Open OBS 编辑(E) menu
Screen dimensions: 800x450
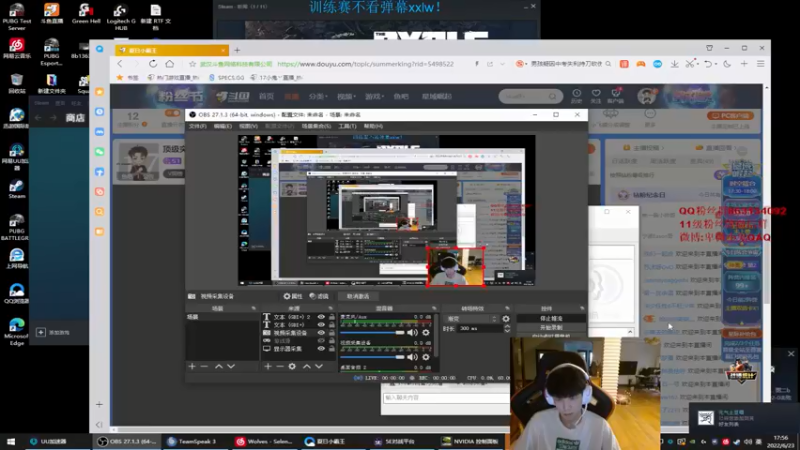(222, 126)
